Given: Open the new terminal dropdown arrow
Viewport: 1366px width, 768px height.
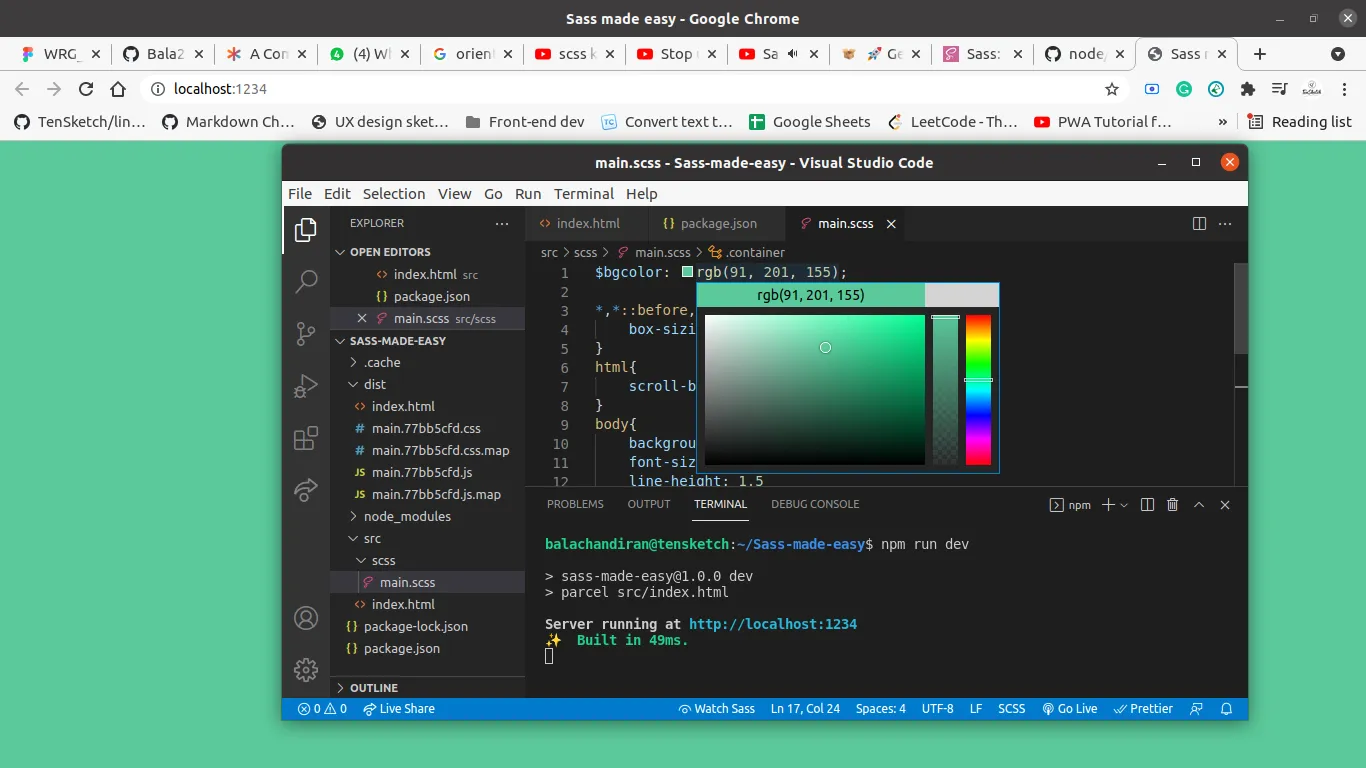Looking at the screenshot, I should pos(1124,505).
